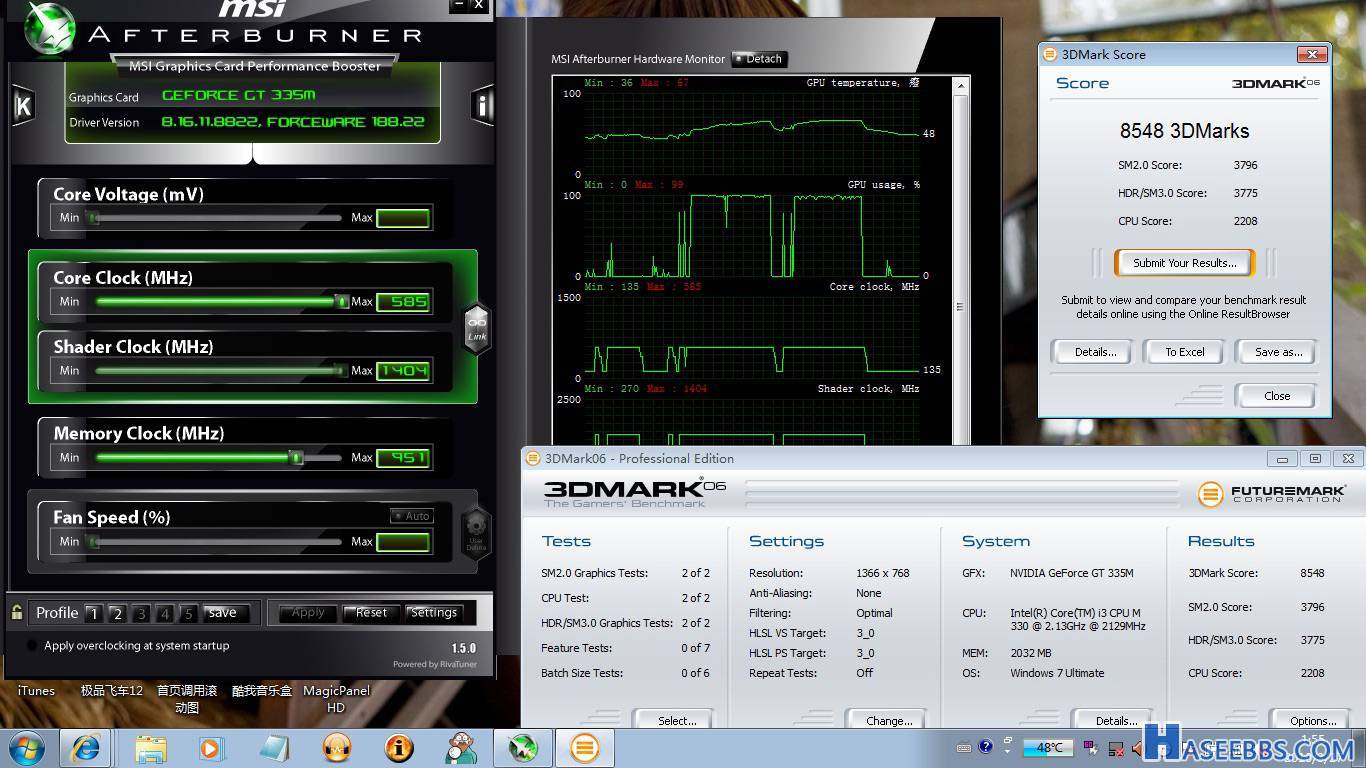This screenshot has height=768, width=1366.
Task: Open the media player taskbar icon
Action: click(x=211, y=748)
